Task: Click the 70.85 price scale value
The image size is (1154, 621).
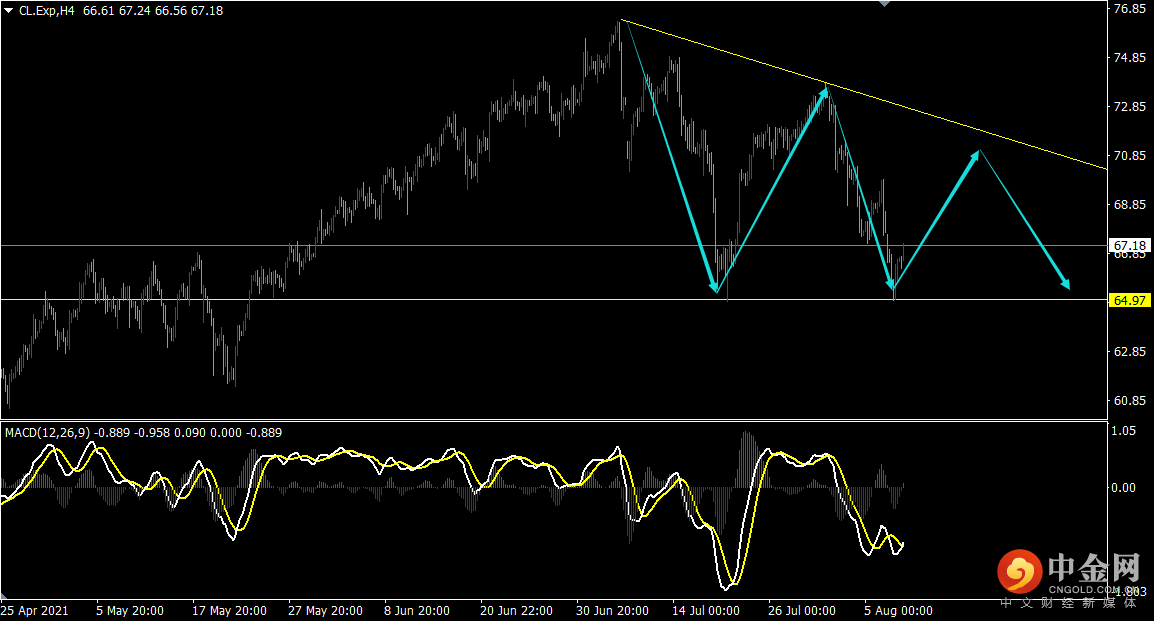Action: click(x=1130, y=155)
